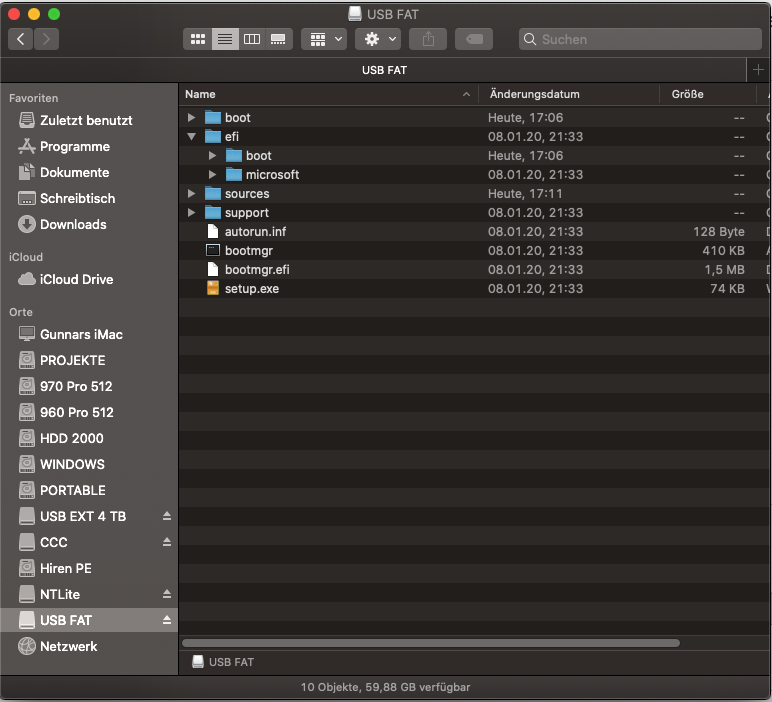Expand the boot folder inside efi
This screenshot has width=772, height=702.
tap(212, 156)
